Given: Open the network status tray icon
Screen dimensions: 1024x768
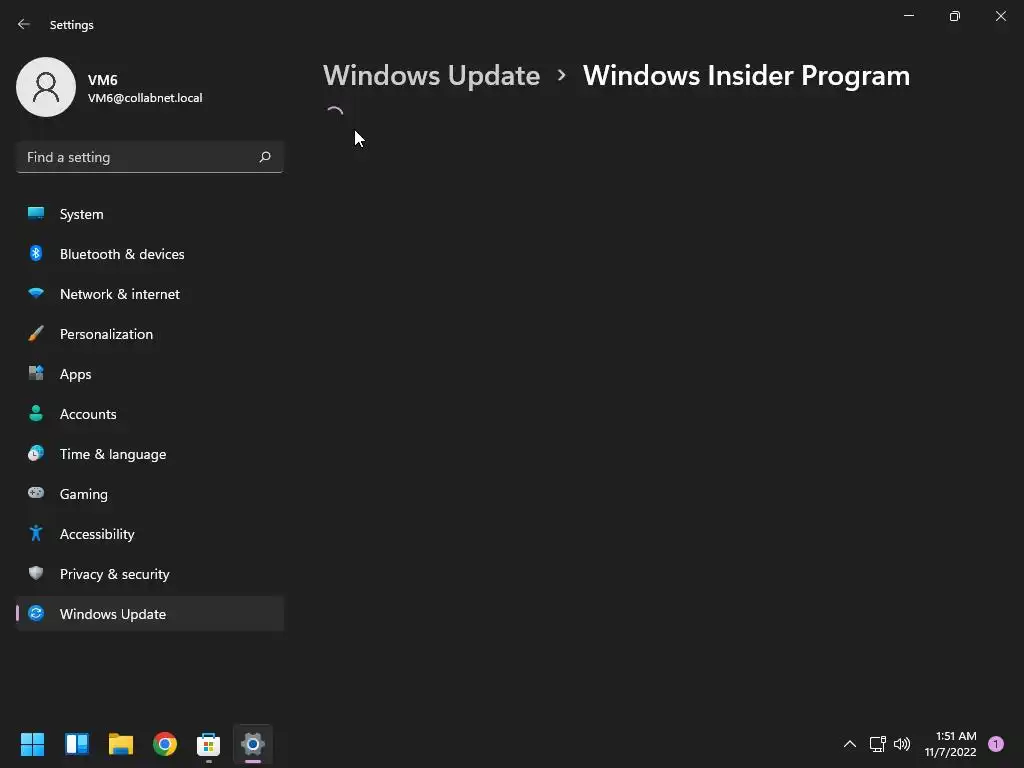Looking at the screenshot, I should [x=877, y=744].
